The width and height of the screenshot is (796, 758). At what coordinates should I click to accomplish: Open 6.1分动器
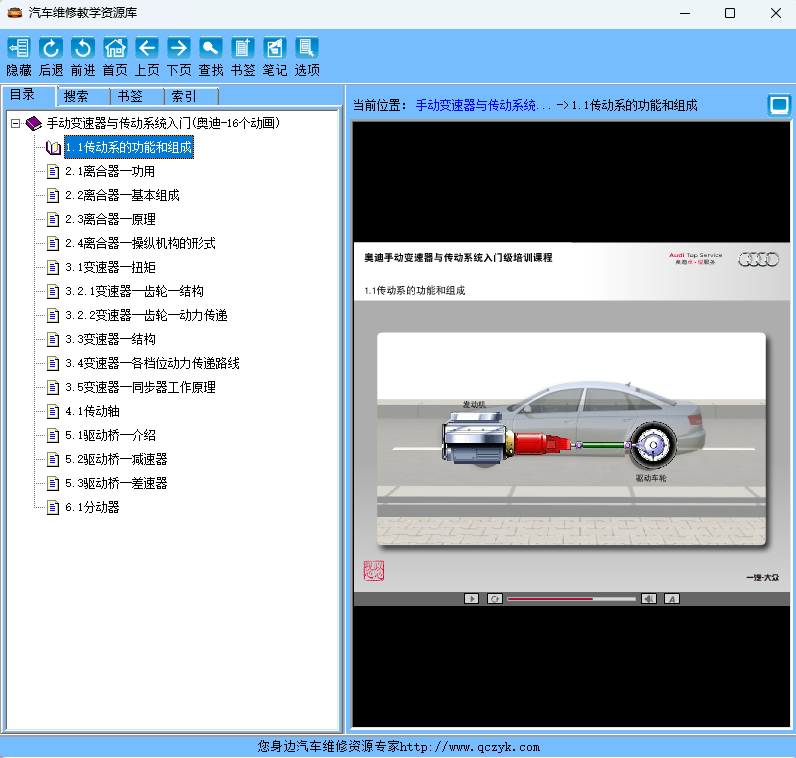(92, 507)
